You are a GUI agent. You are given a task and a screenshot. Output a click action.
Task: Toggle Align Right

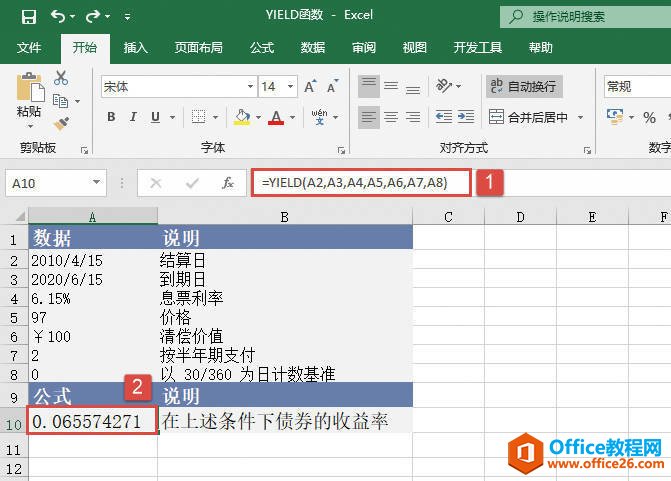point(413,117)
